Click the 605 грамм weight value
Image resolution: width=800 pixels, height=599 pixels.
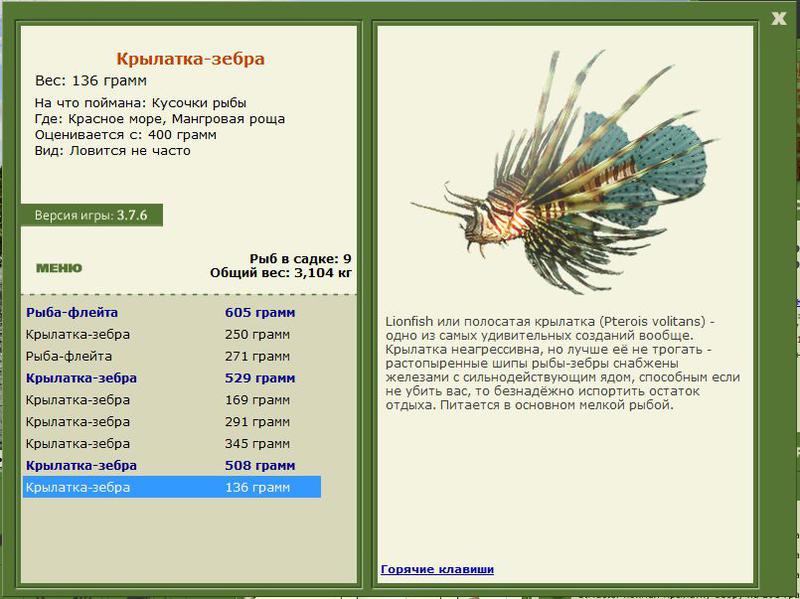[x=260, y=312]
